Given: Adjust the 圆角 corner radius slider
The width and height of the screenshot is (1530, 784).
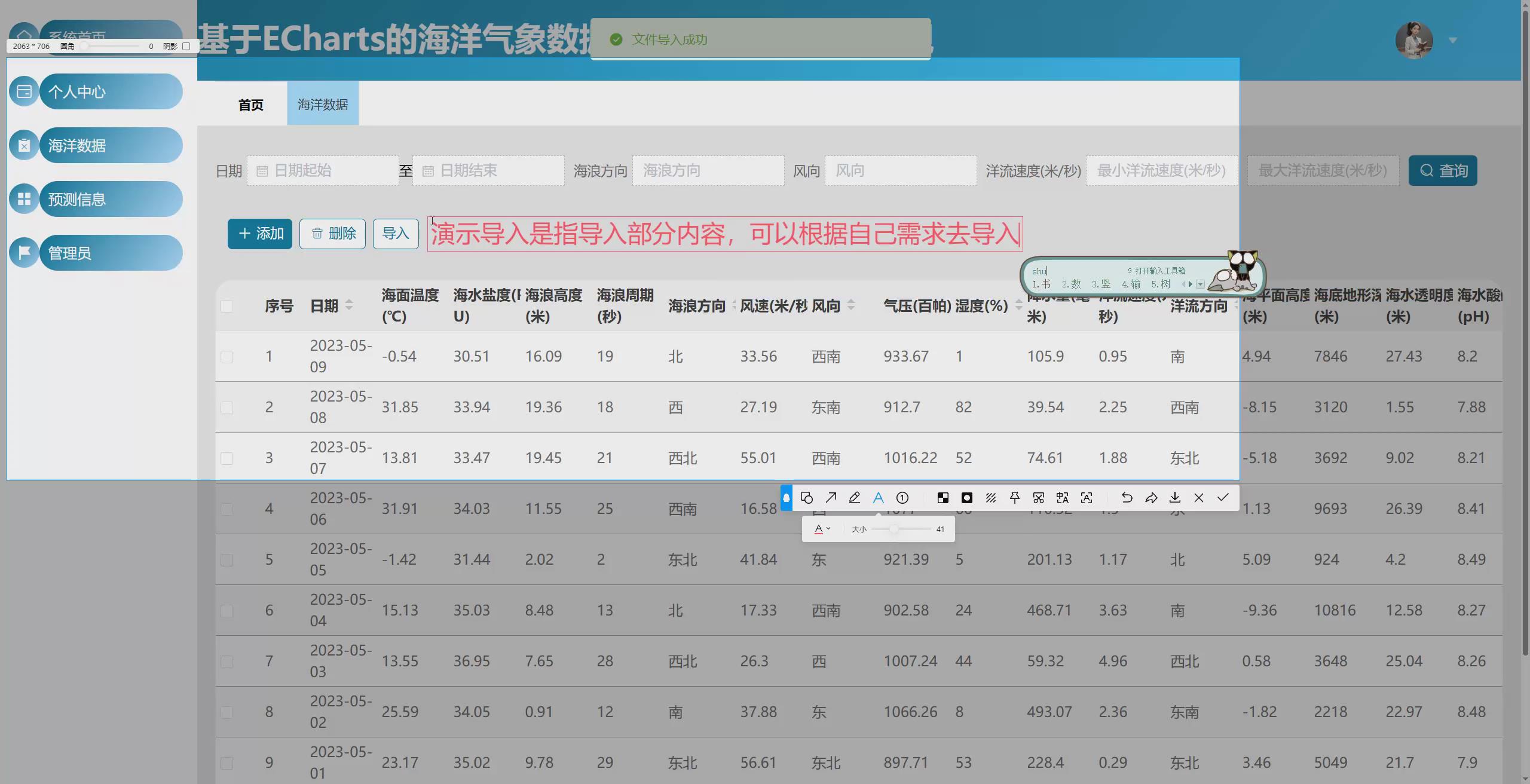Looking at the screenshot, I should pyautogui.click(x=111, y=46).
